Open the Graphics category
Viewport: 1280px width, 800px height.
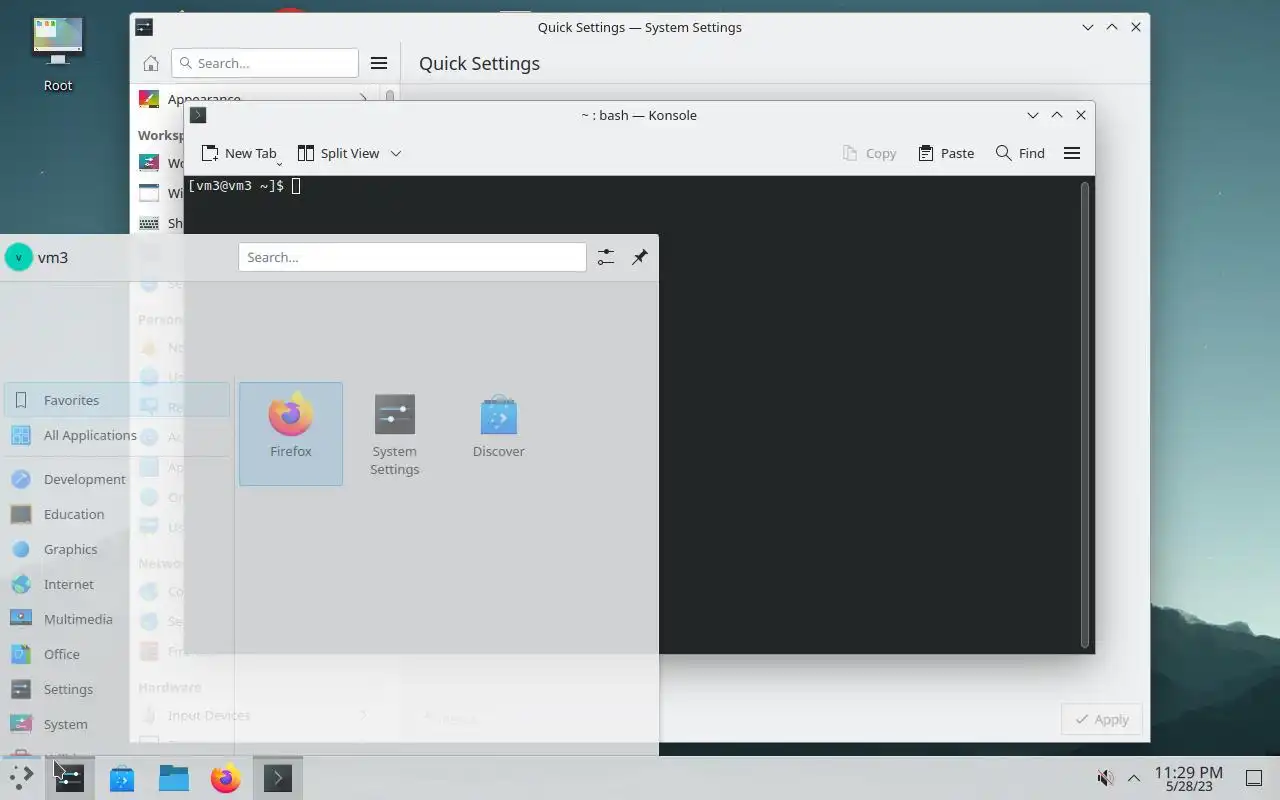click(117, 549)
